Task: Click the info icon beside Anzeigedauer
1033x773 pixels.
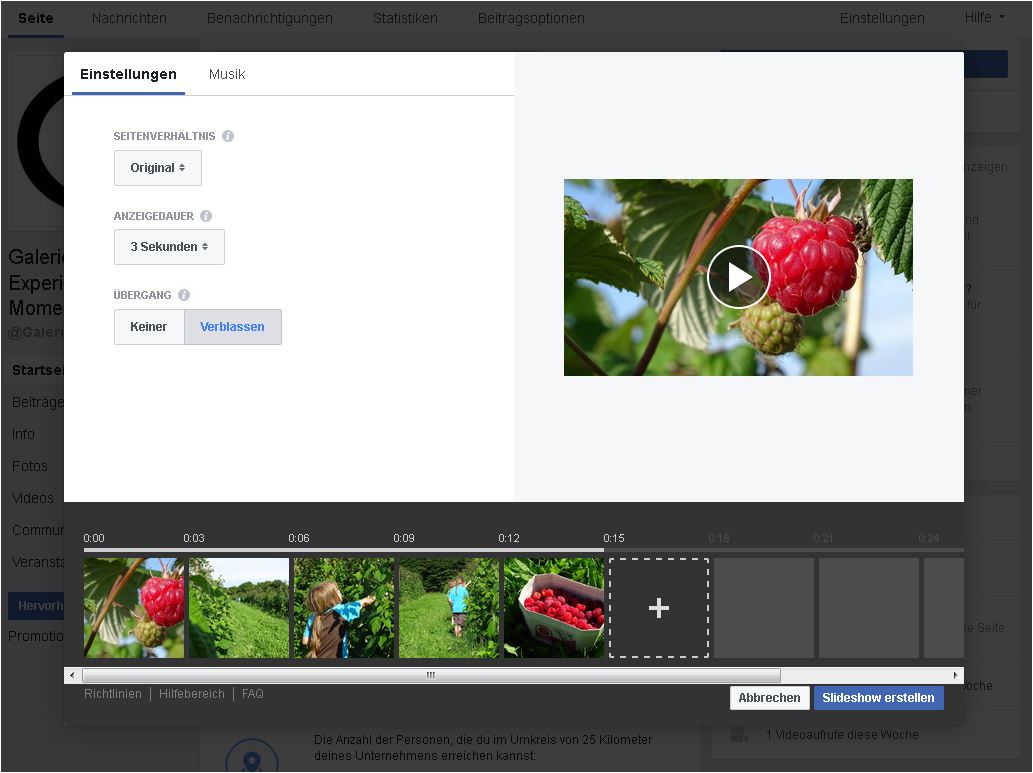Action: tap(206, 216)
